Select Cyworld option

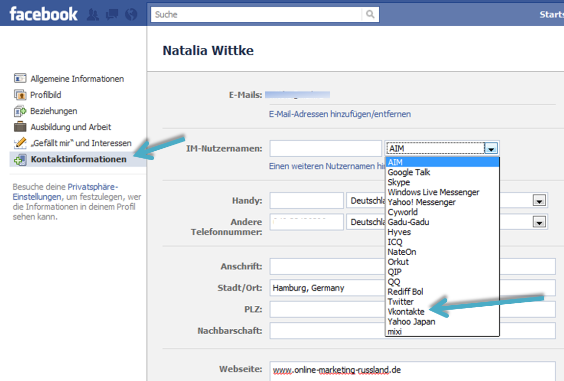pos(442,212)
